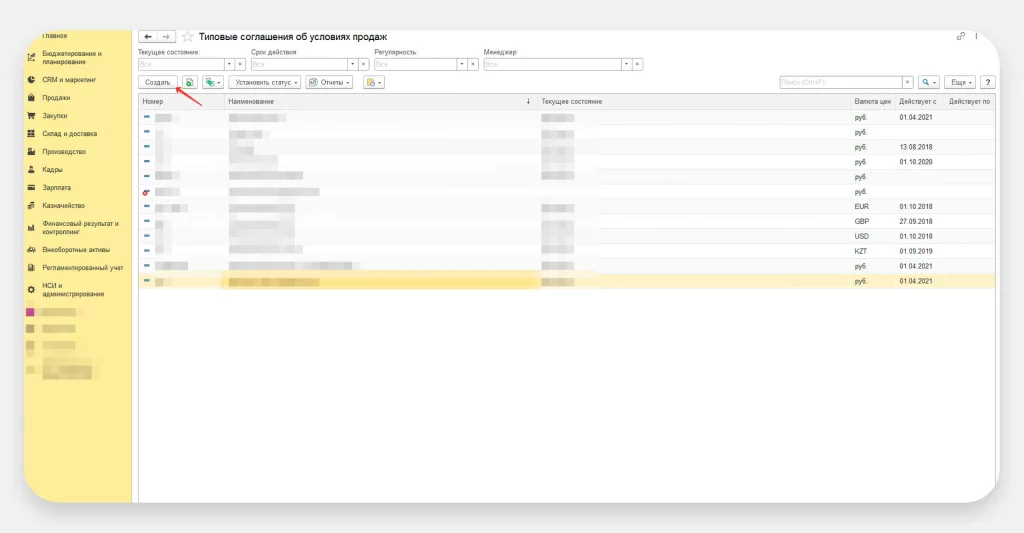This screenshot has height=533, width=1024.
Task: Add page to favorites with the star icon
Action: [x=187, y=36]
